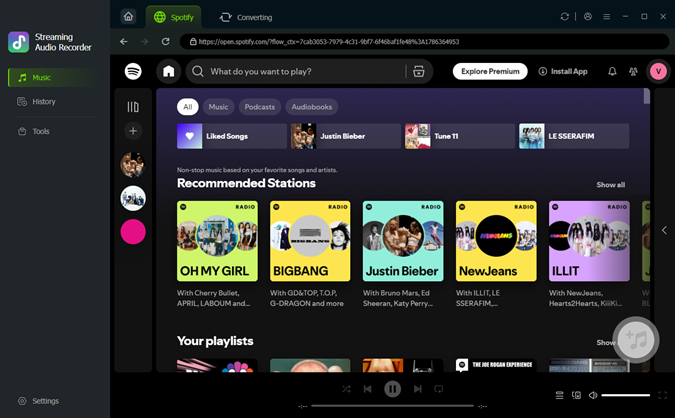Switch to the Converting tab
675x418 pixels.
pos(246,17)
